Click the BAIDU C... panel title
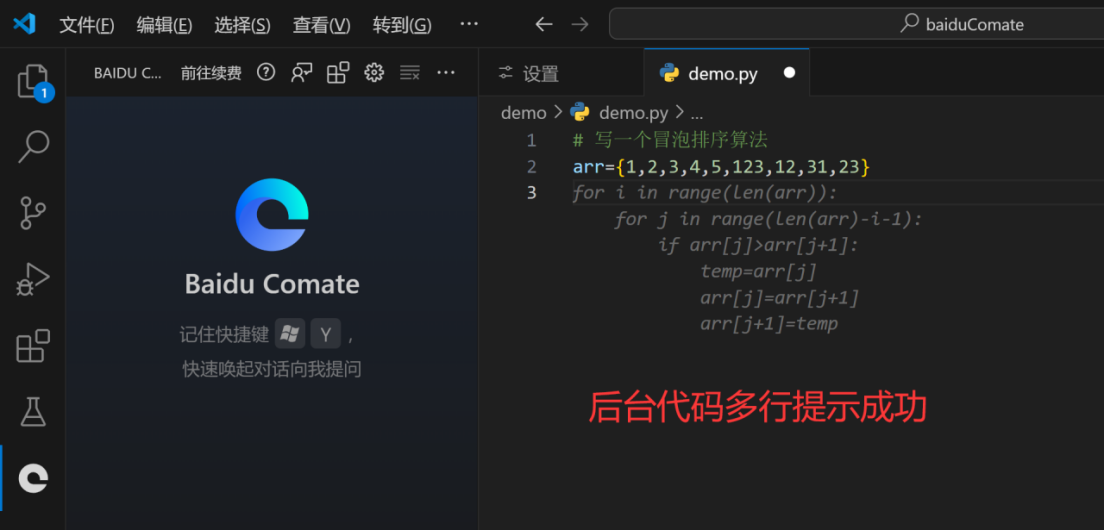The width and height of the screenshot is (1104, 530). 128,72
